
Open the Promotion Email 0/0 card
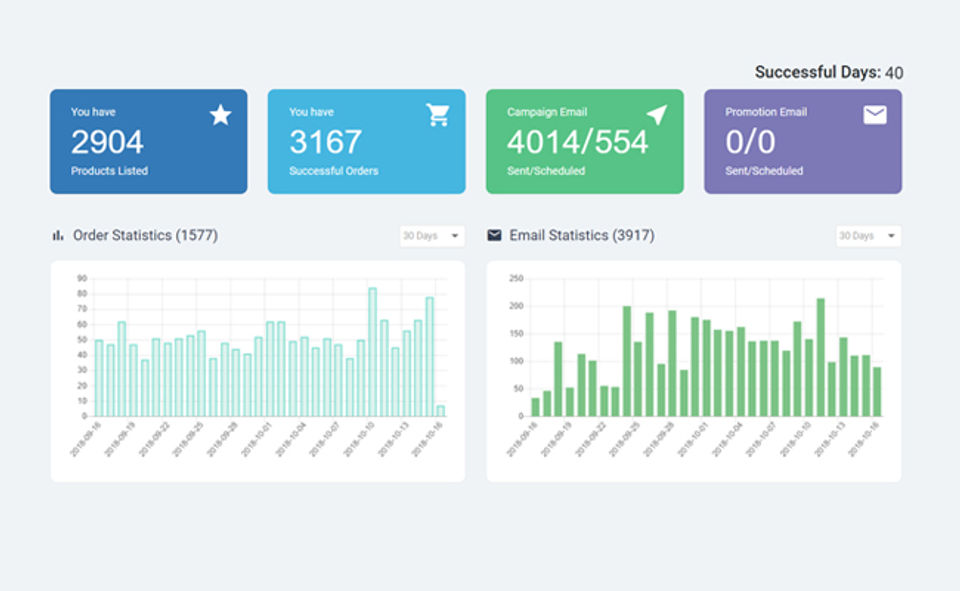coord(803,141)
